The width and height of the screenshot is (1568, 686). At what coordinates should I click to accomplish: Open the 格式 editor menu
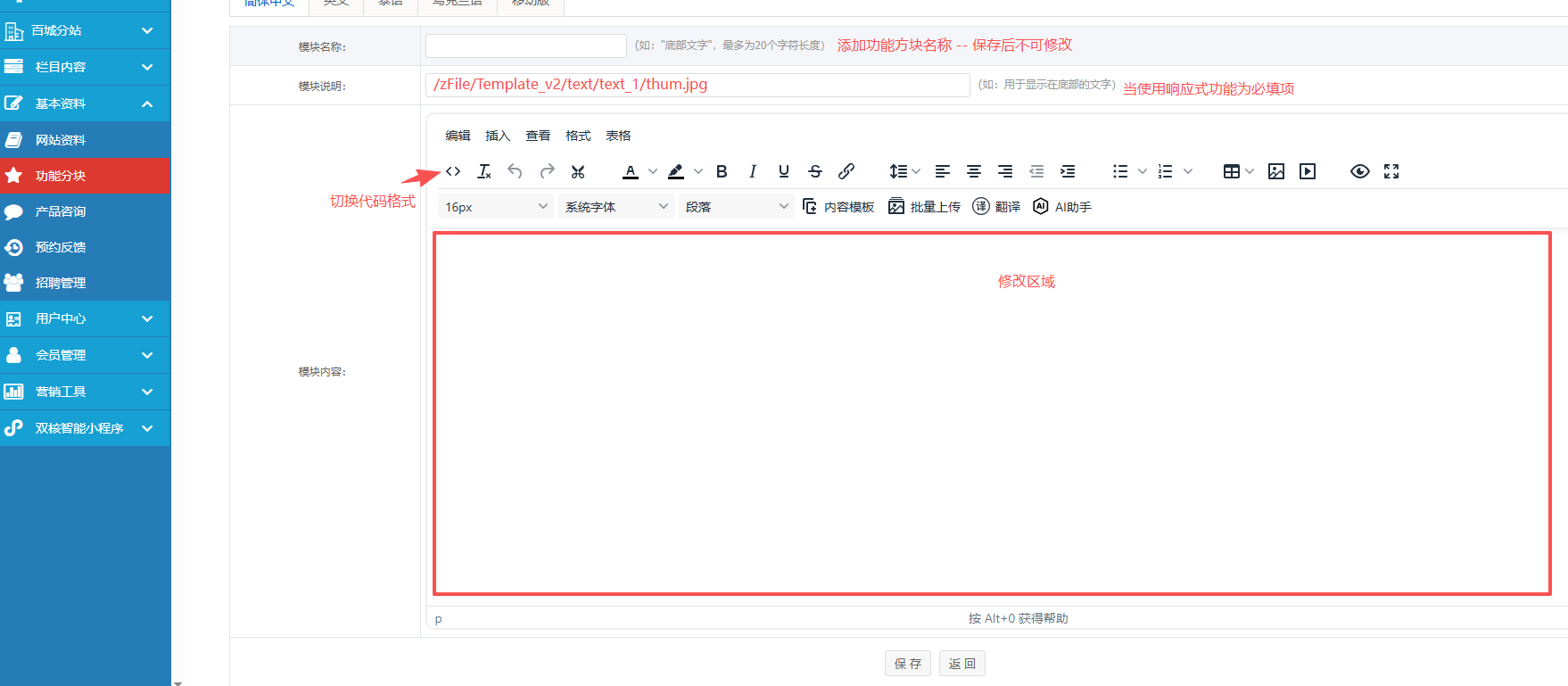pos(578,136)
